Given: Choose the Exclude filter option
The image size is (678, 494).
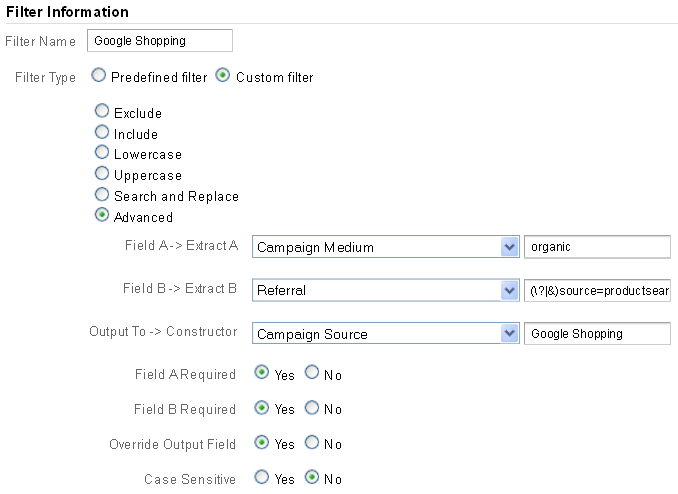Looking at the screenshot, I should coord(101,113).
